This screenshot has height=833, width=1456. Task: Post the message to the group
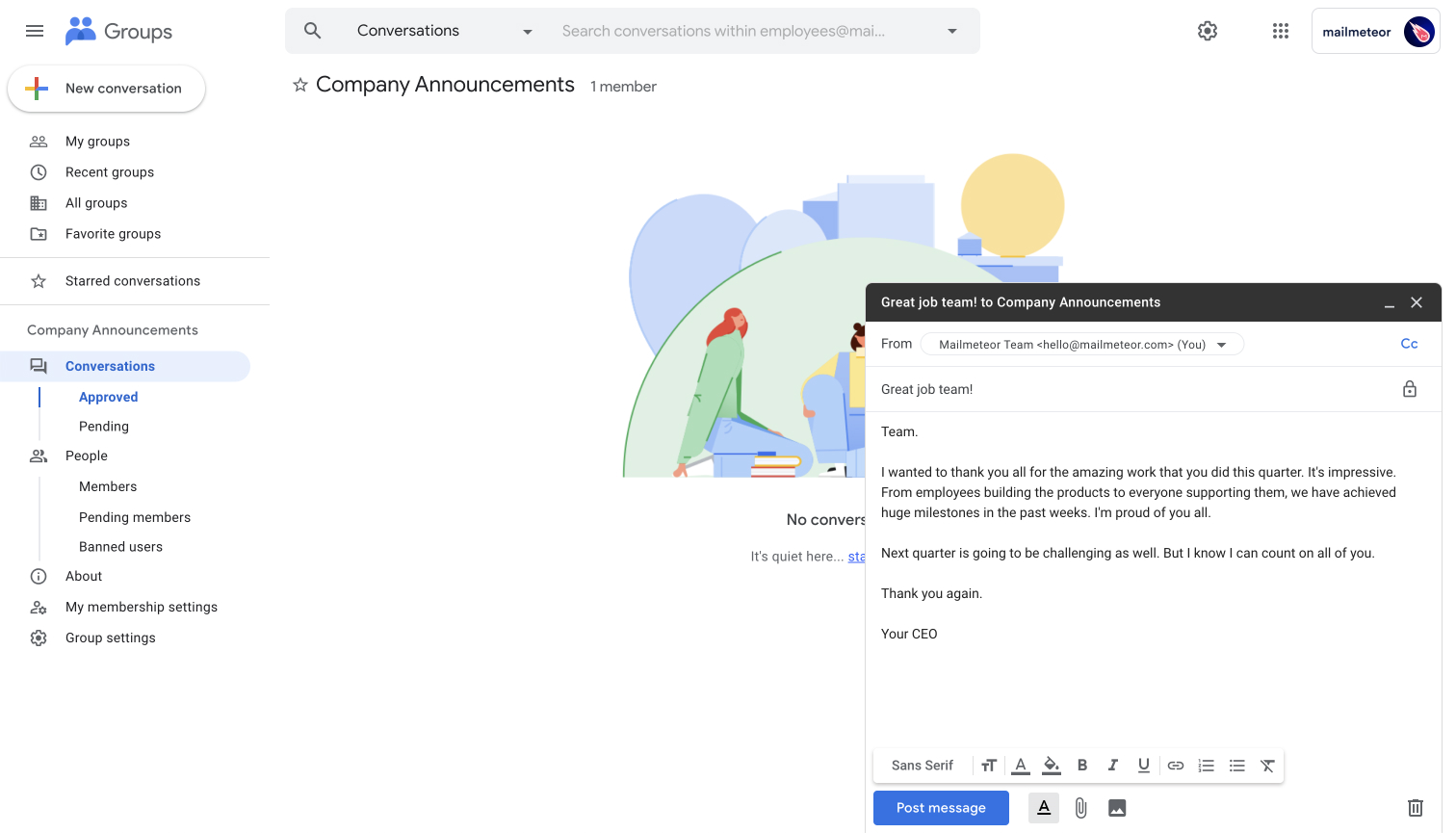tap(940, 808)
